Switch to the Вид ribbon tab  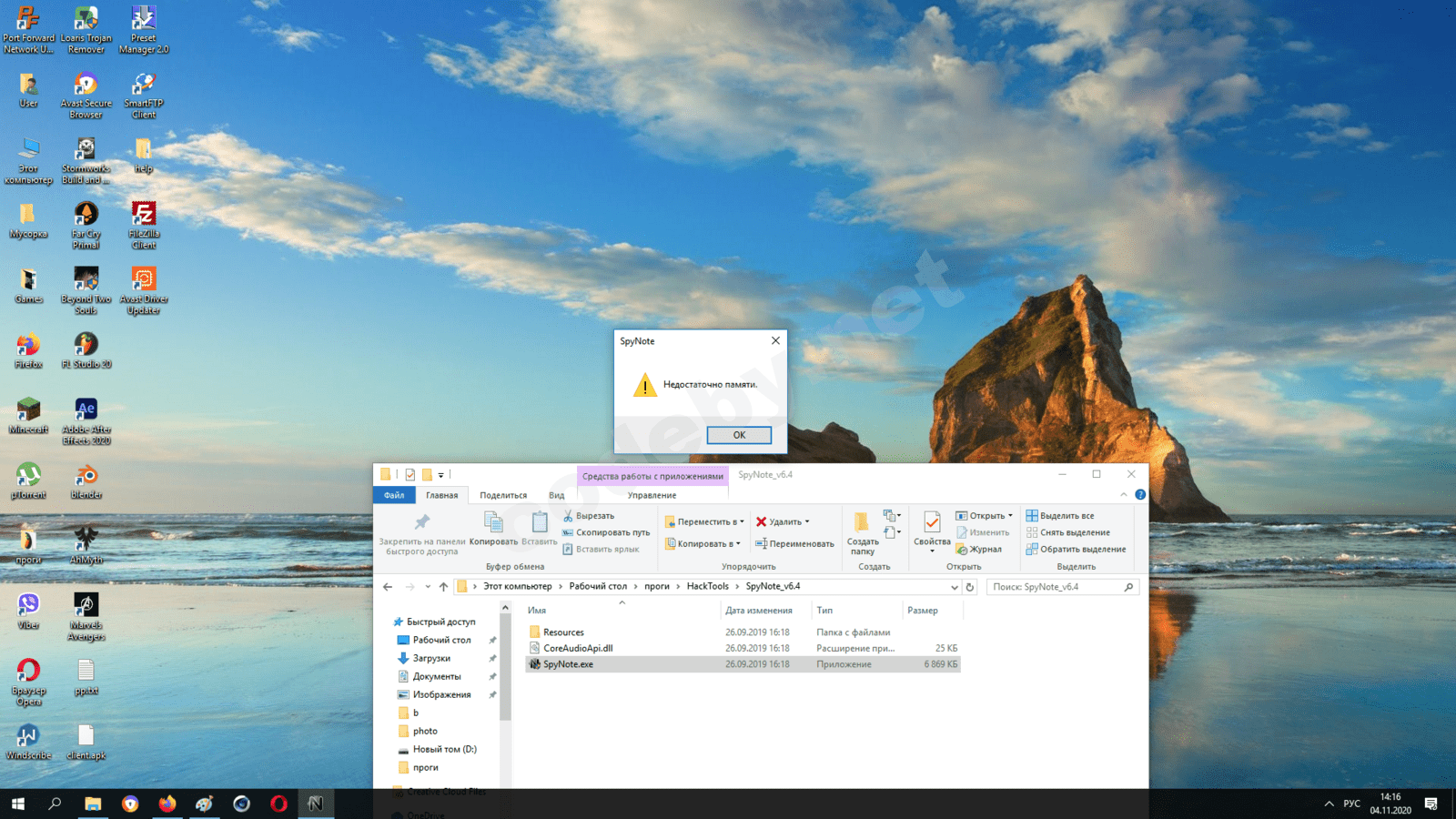tap(556, 496)
